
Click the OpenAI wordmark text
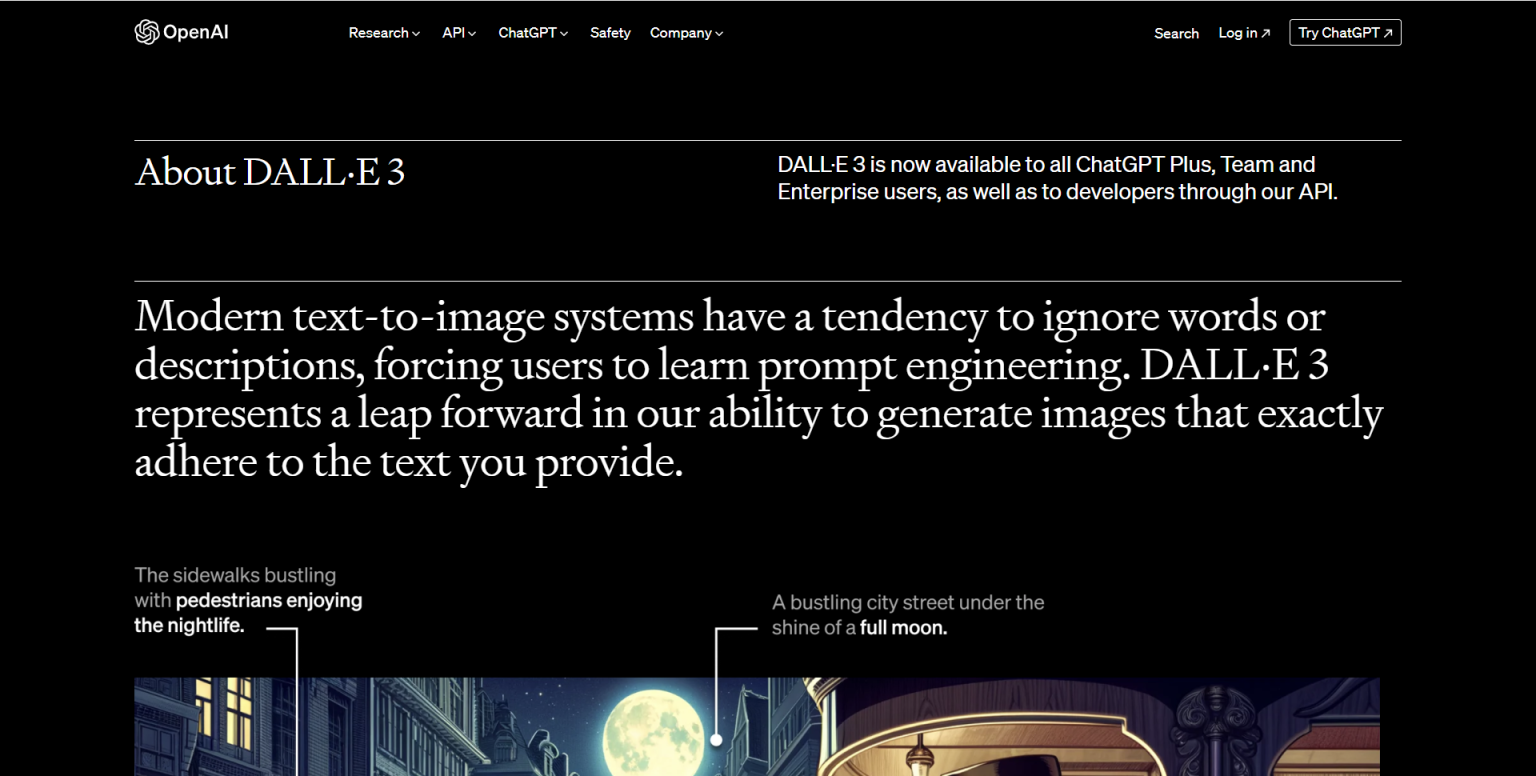coord(196,33)
